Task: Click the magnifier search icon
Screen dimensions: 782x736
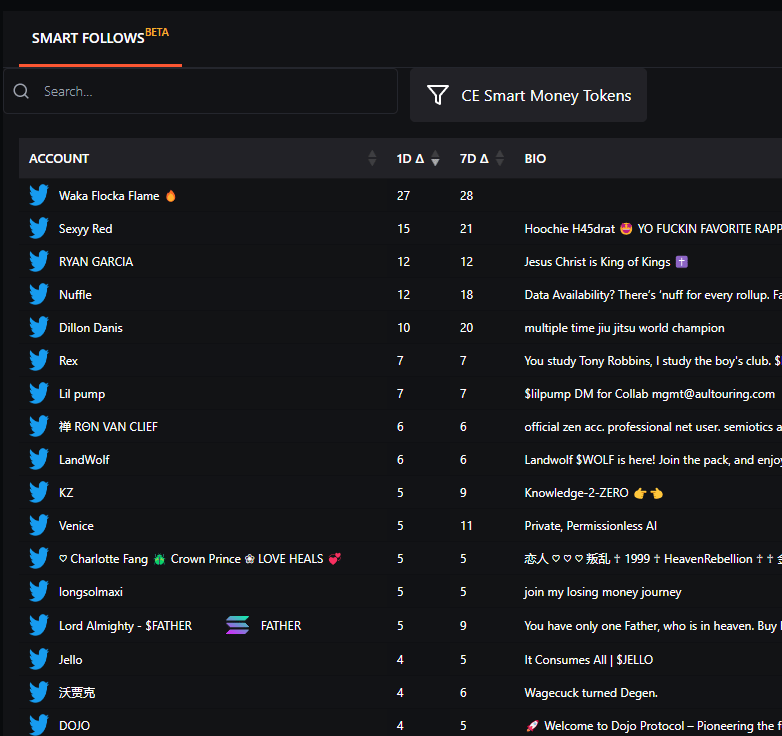Action: 21,91
